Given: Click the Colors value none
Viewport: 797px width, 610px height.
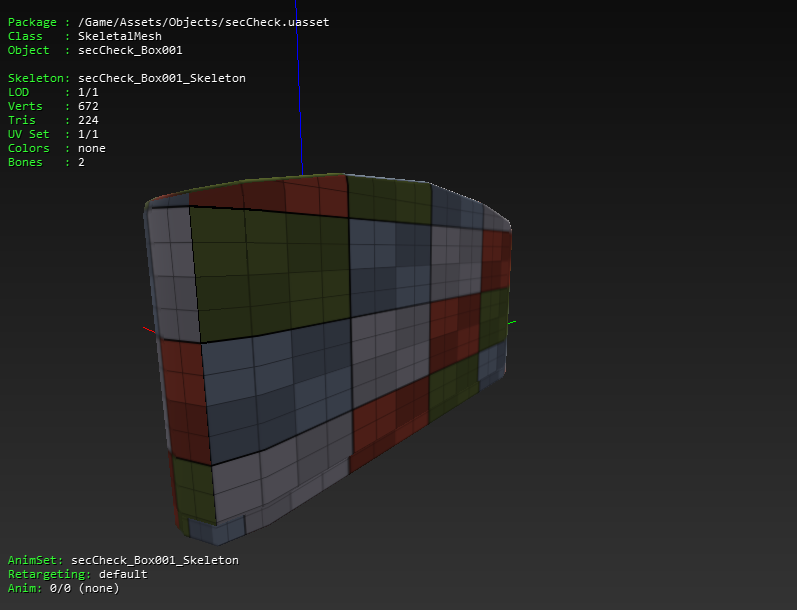Looking at the screenshot, I should (91, 148).
